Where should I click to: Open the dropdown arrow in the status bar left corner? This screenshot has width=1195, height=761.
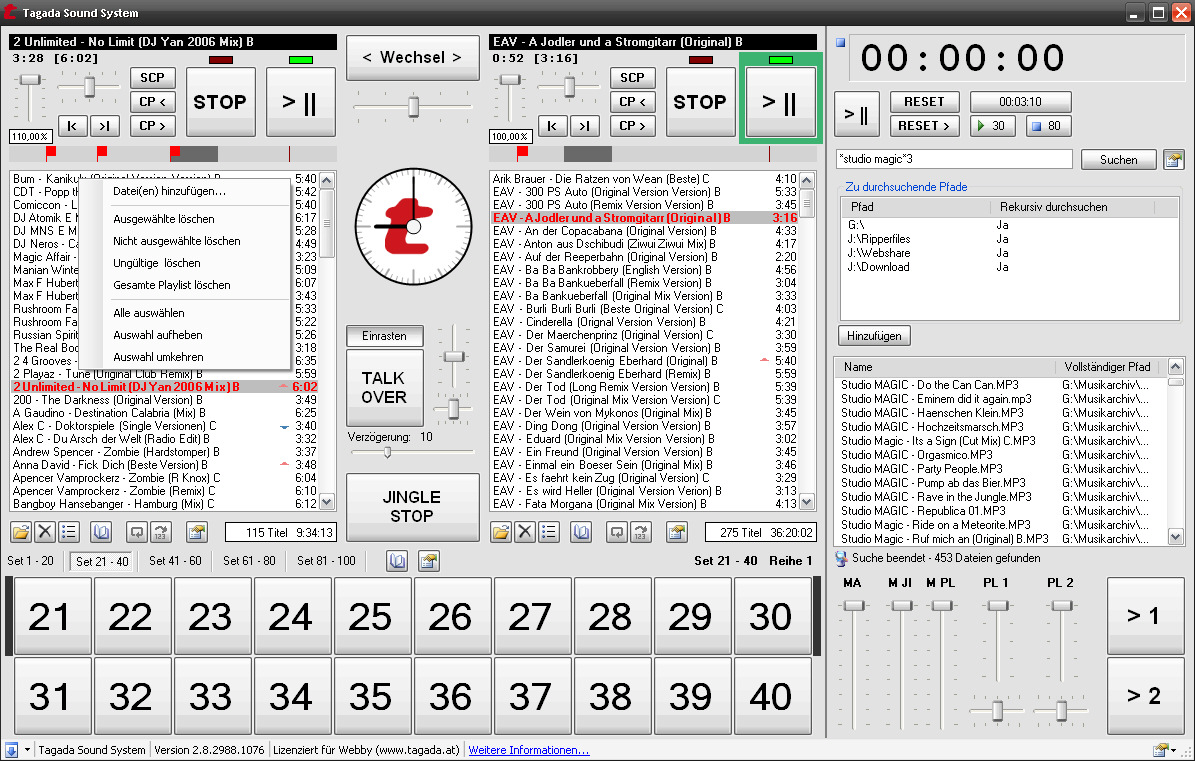tap(27, 750)
